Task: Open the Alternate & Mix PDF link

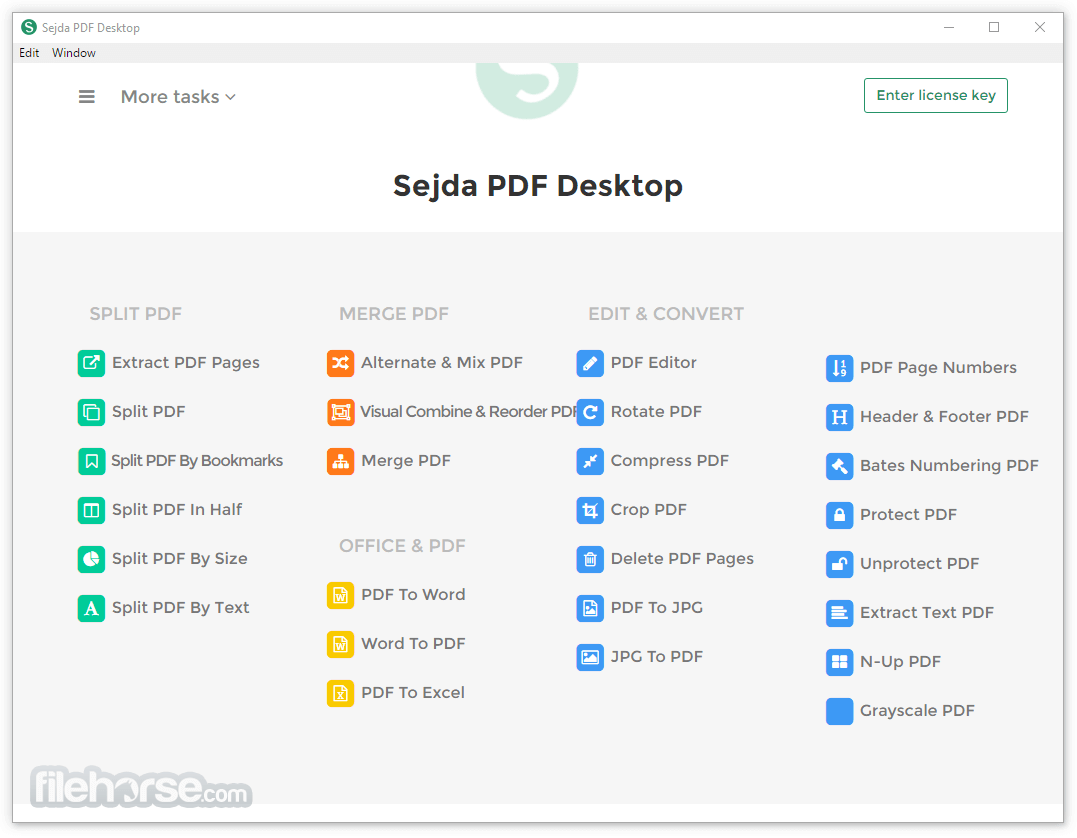Action: 442,363
